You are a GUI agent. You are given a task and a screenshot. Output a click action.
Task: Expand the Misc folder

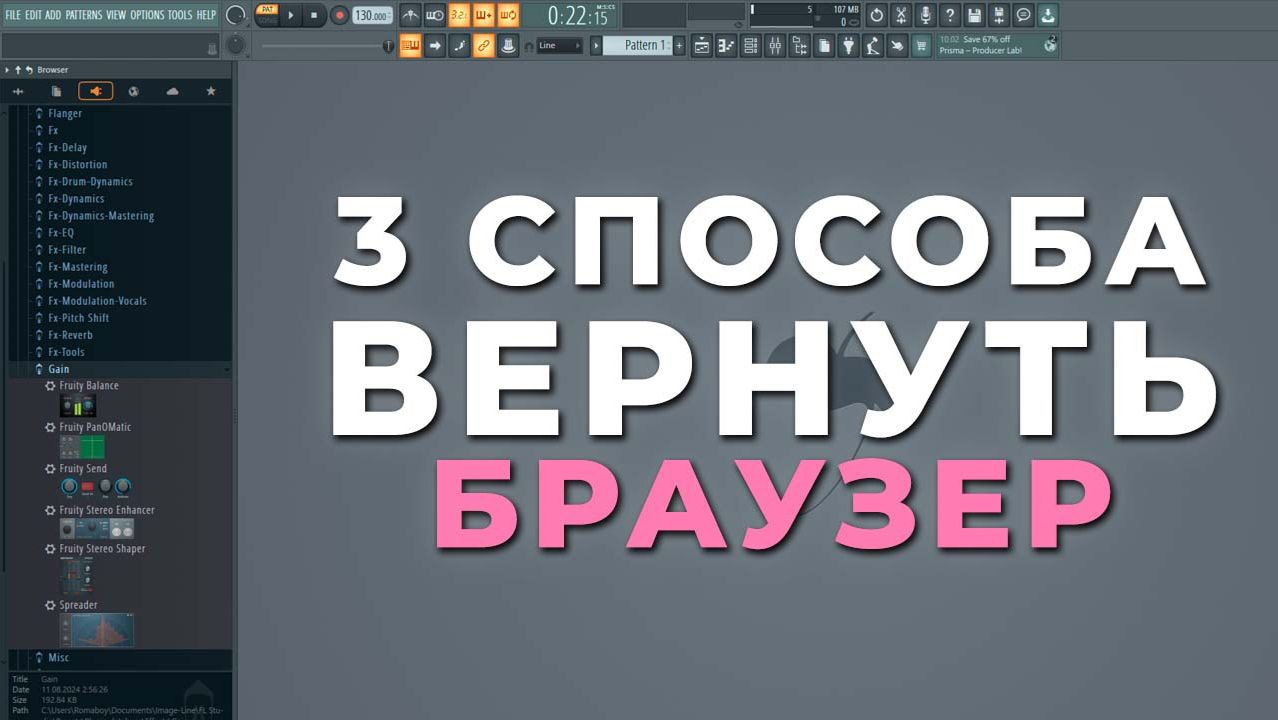[x=58, y=658]
